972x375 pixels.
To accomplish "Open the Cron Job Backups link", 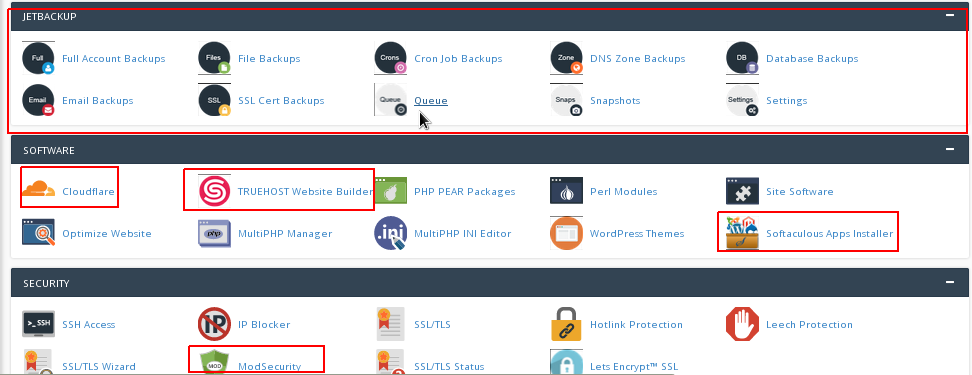I will tap(458, 58).
